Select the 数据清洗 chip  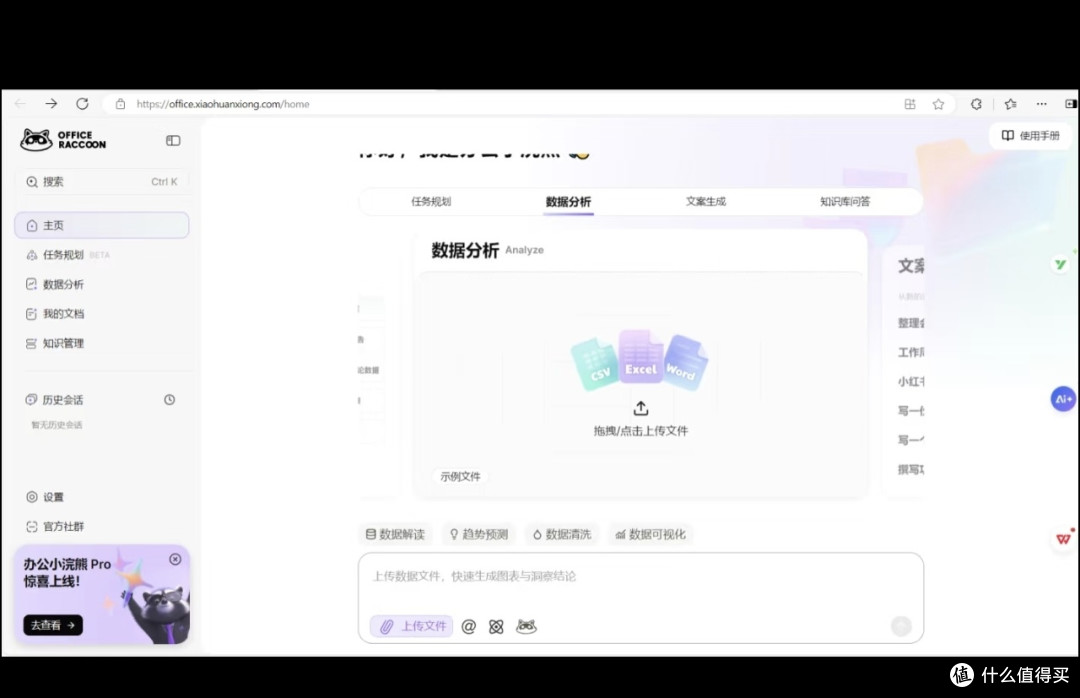point(561,534)
